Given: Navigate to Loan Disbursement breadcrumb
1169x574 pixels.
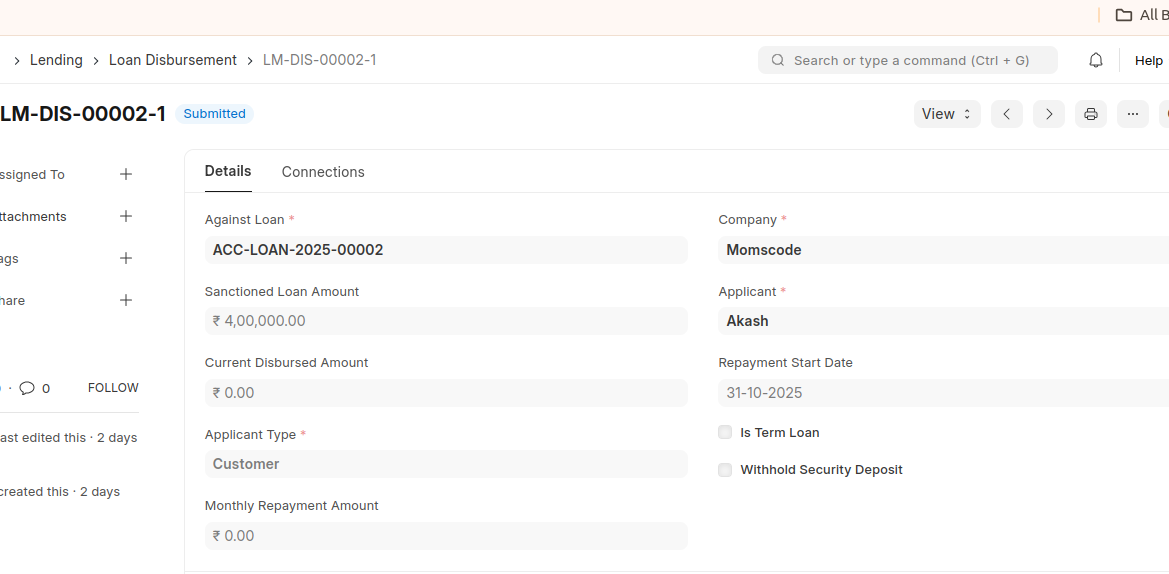Looking at the screenshot, I should (x=173, y=60).
